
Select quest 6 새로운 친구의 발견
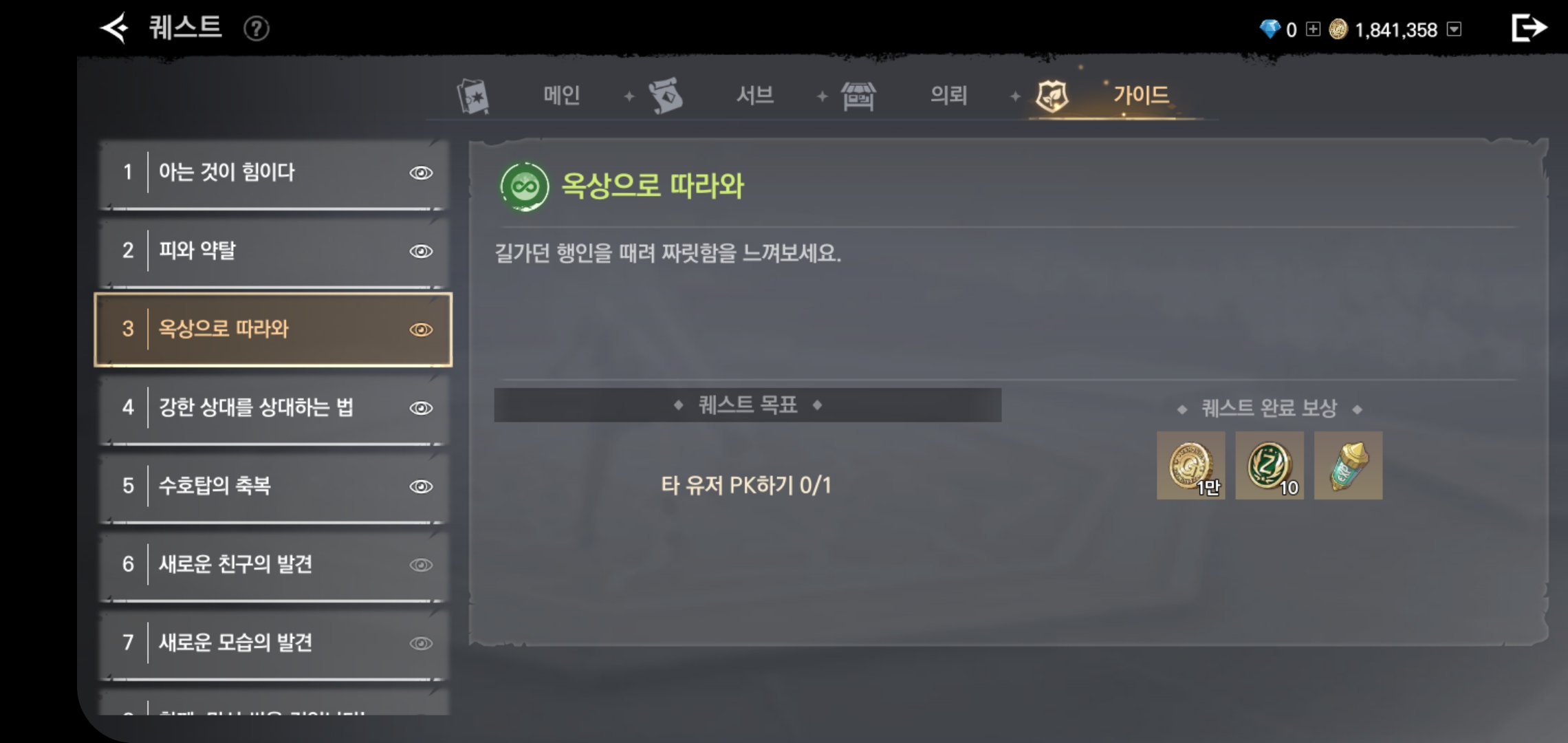point(273,565)
